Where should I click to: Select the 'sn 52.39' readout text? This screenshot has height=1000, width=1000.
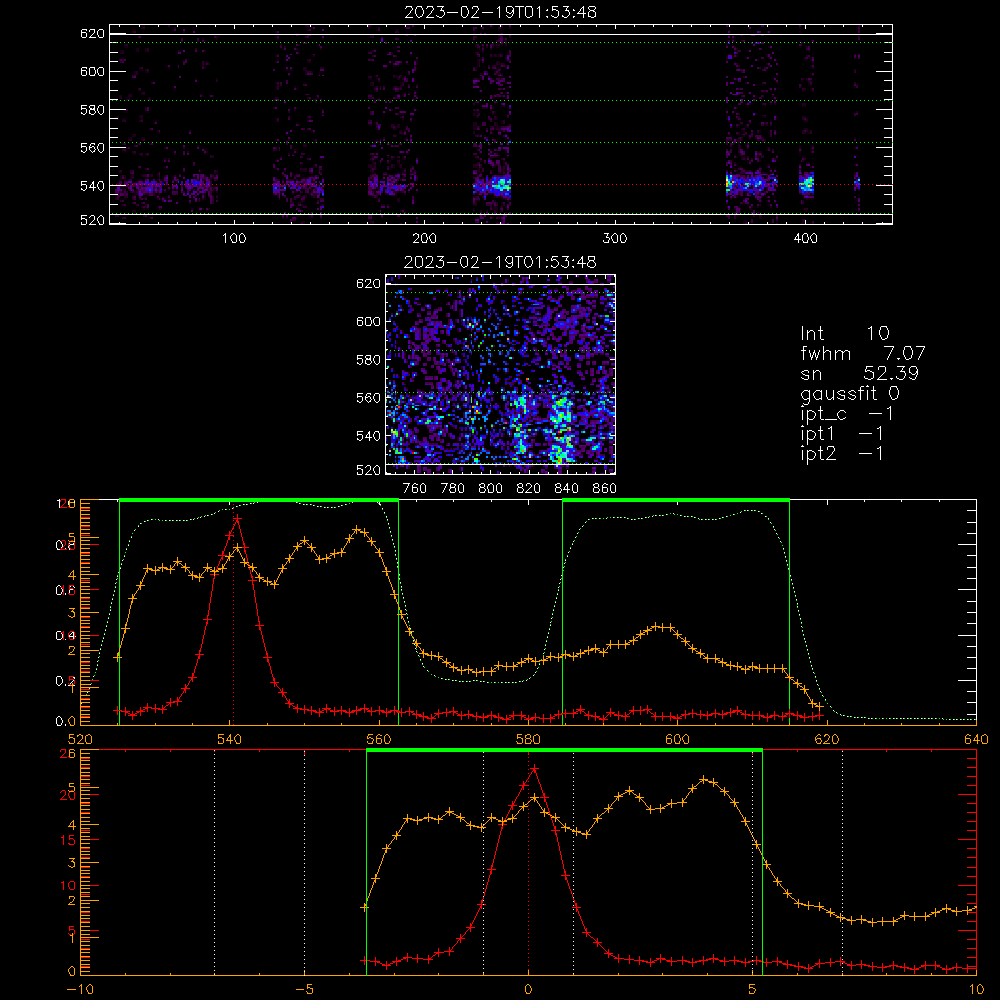pos(860,373)
